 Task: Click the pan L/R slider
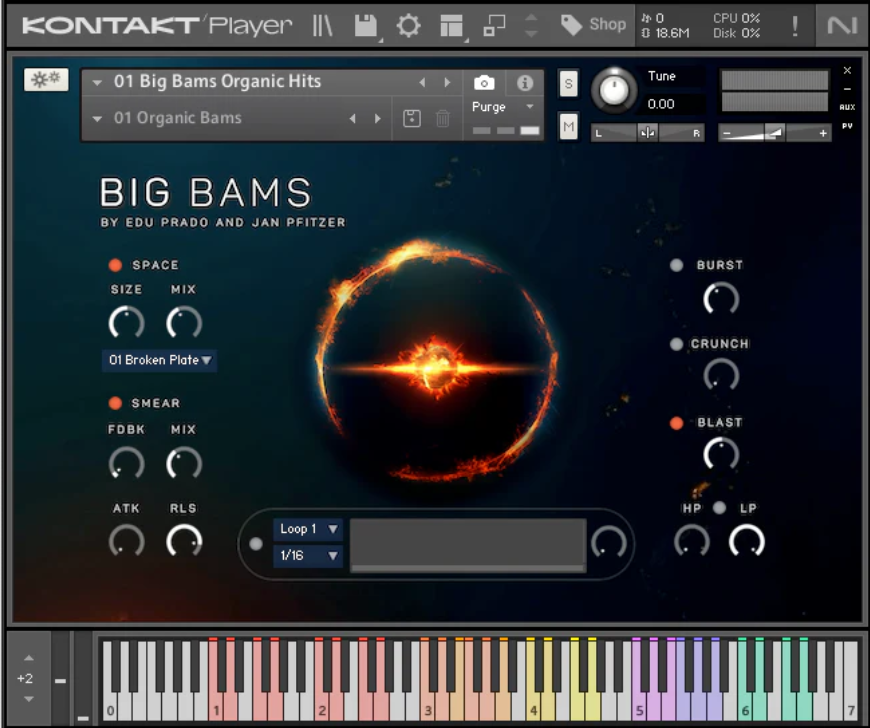click(648, 133)
